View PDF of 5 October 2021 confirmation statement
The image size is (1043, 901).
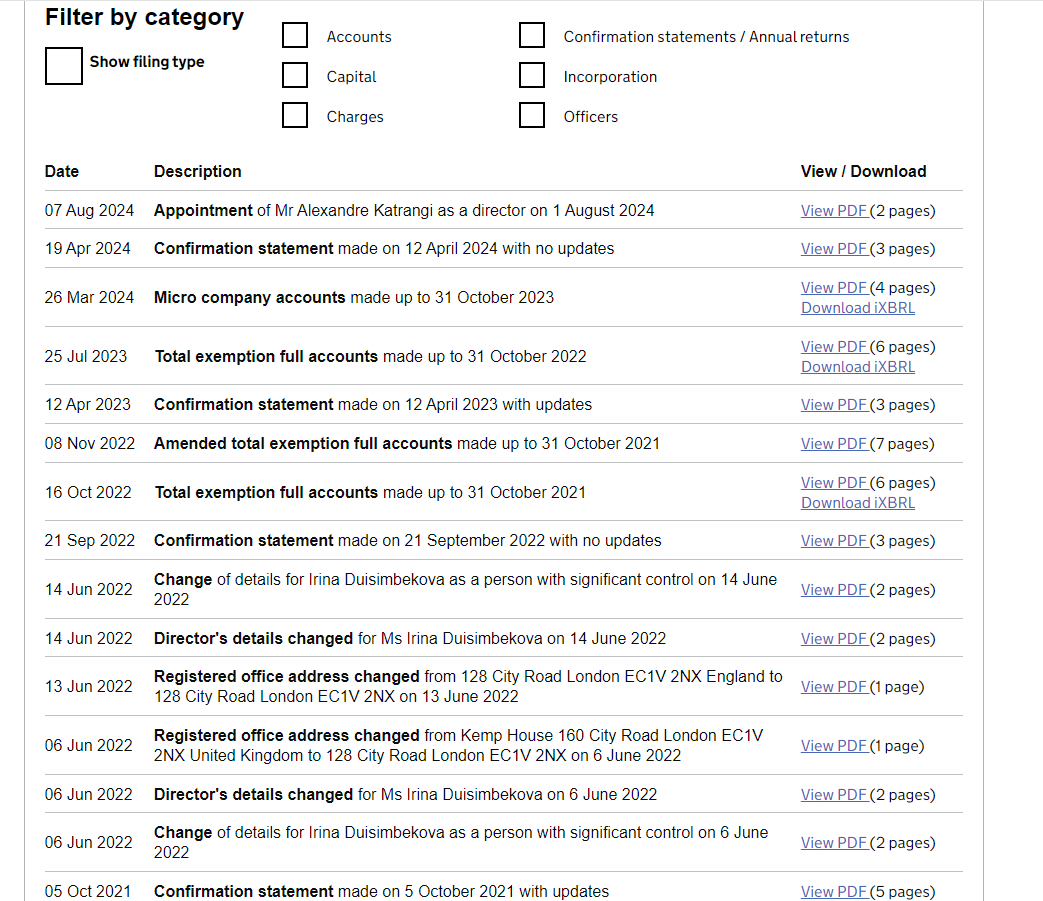point(834,892)
